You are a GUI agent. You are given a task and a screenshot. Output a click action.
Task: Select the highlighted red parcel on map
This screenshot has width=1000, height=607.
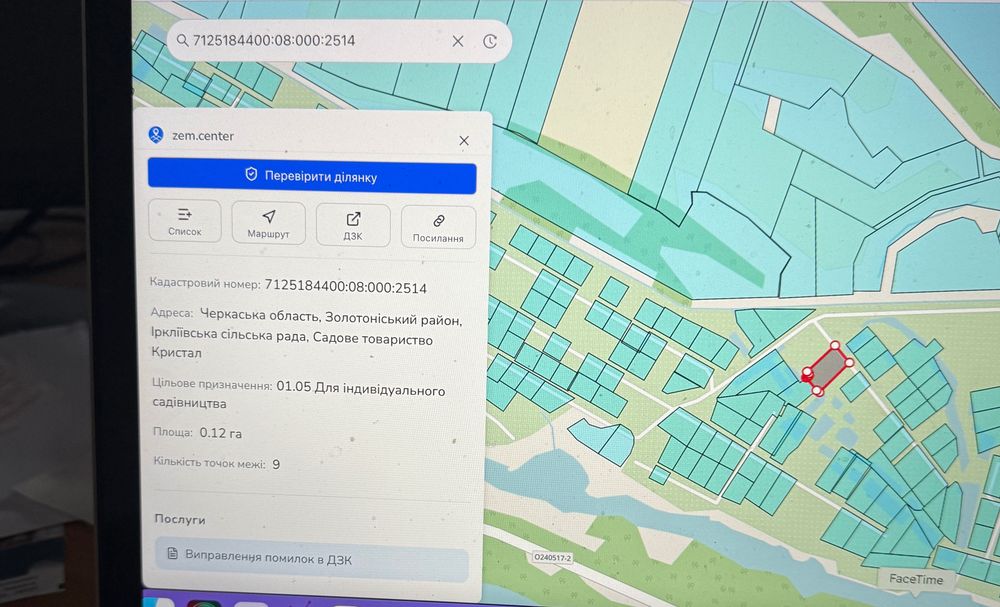(828, 368)
